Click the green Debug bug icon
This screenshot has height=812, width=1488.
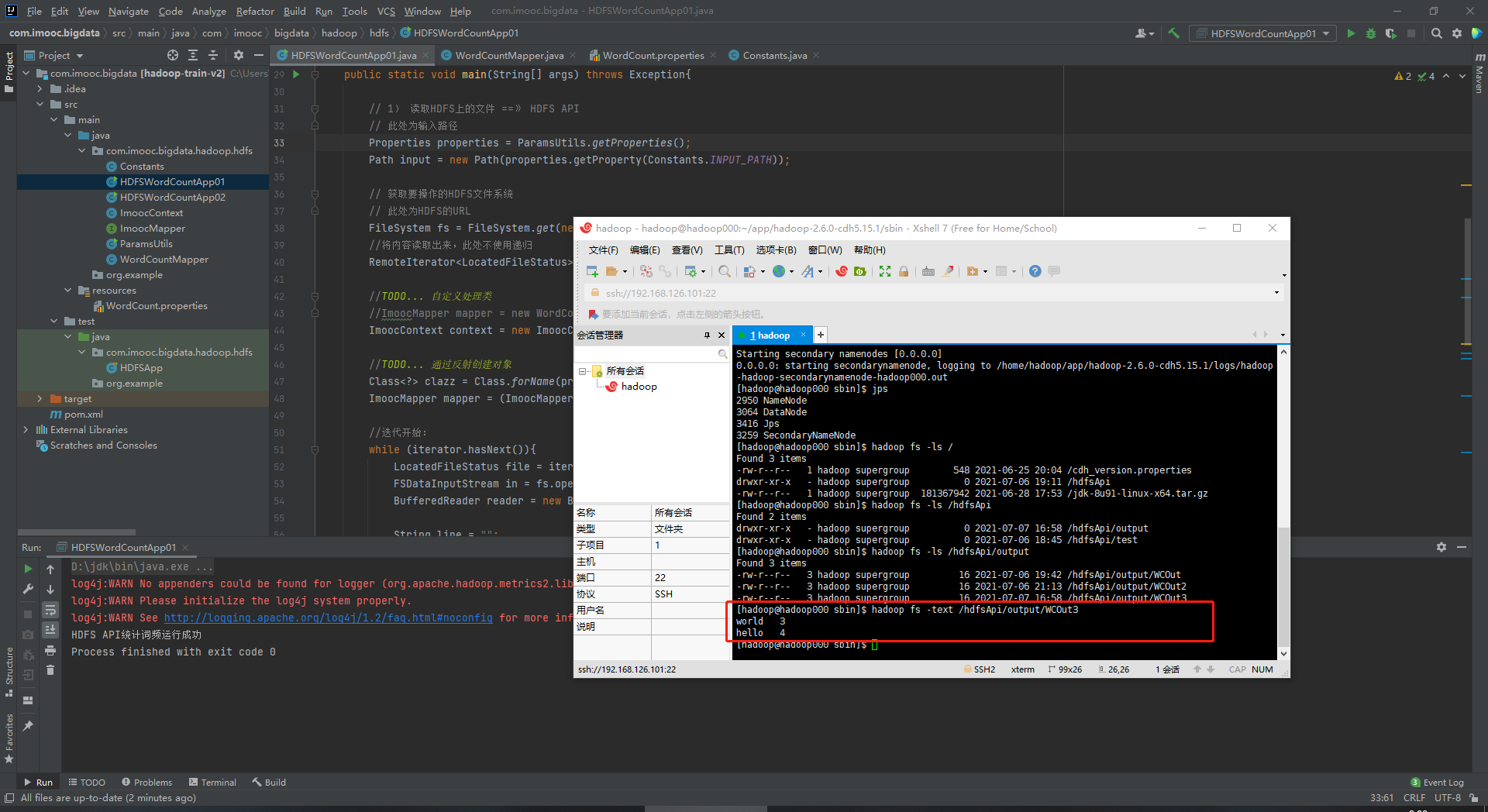[1370, 33]
